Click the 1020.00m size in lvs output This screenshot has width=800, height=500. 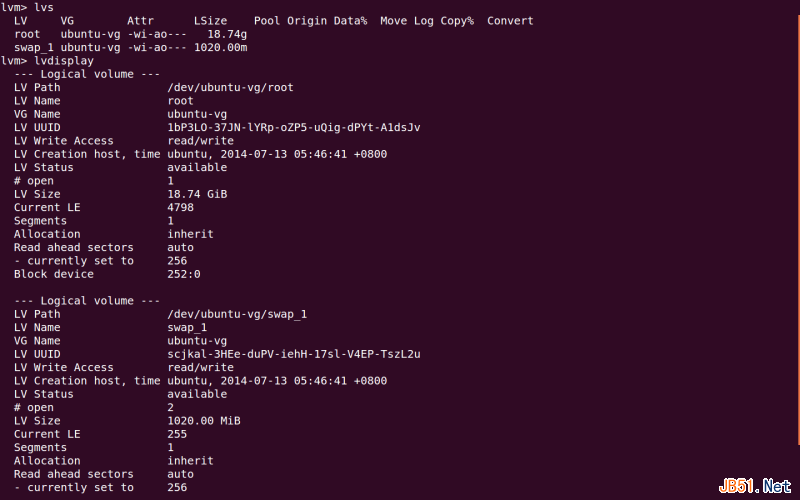(220, 47)
